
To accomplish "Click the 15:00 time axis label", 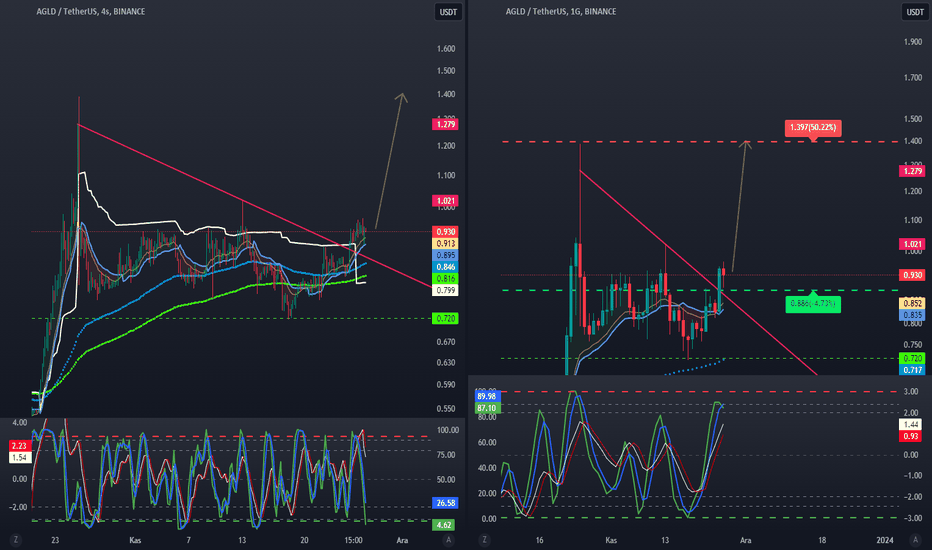I will tap(354, 540).
